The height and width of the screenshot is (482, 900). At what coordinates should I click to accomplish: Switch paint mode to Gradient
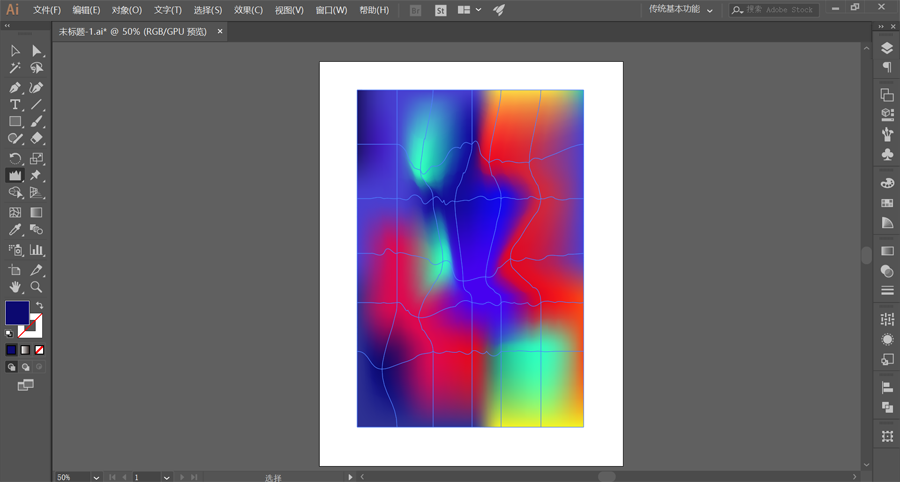click(x=26, y=350)
